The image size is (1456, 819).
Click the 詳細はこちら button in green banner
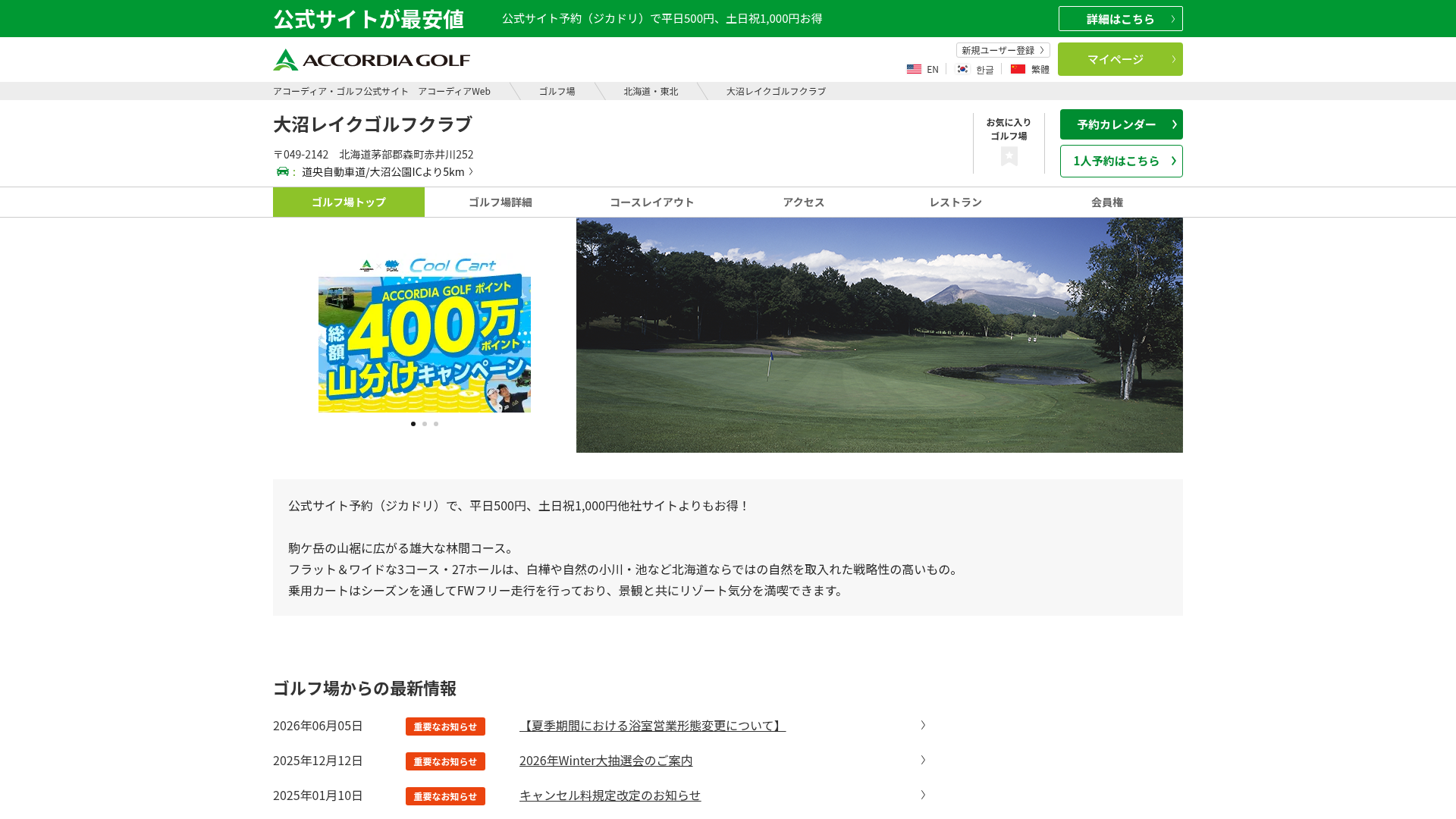(x=1121, y=19)
